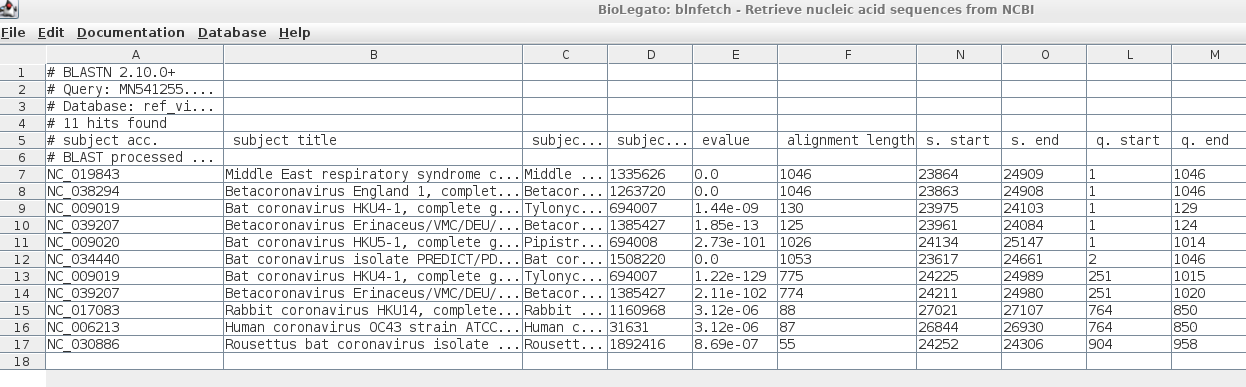Open the Edit menu
Image resolution: width=1246 pixels, height=387 pixels.
51,32
